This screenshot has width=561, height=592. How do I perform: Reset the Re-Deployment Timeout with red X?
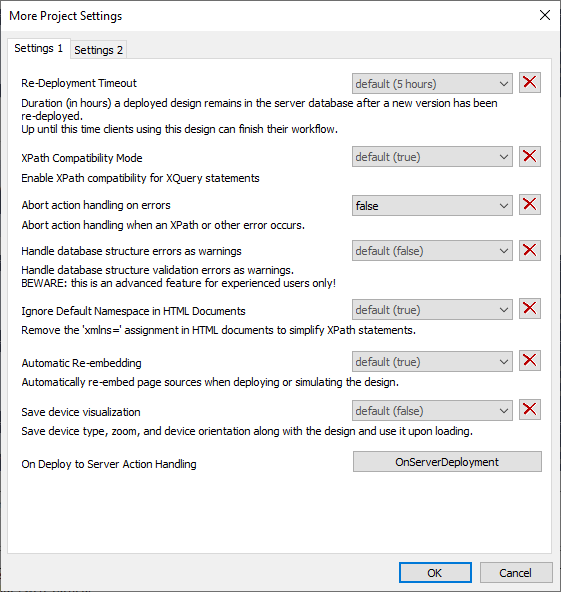pyautogui.click(x=530, y=82)
